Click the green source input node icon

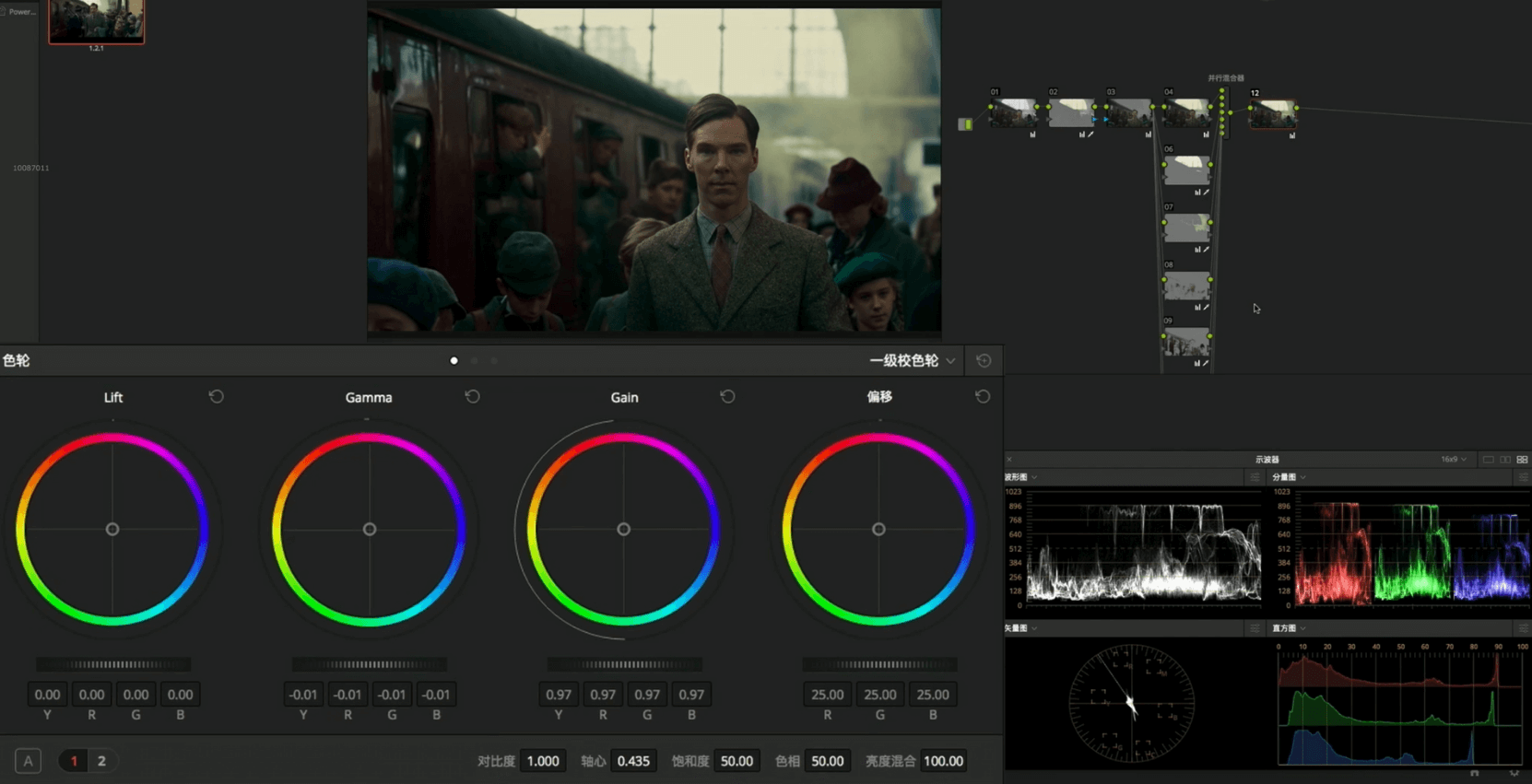965,123
